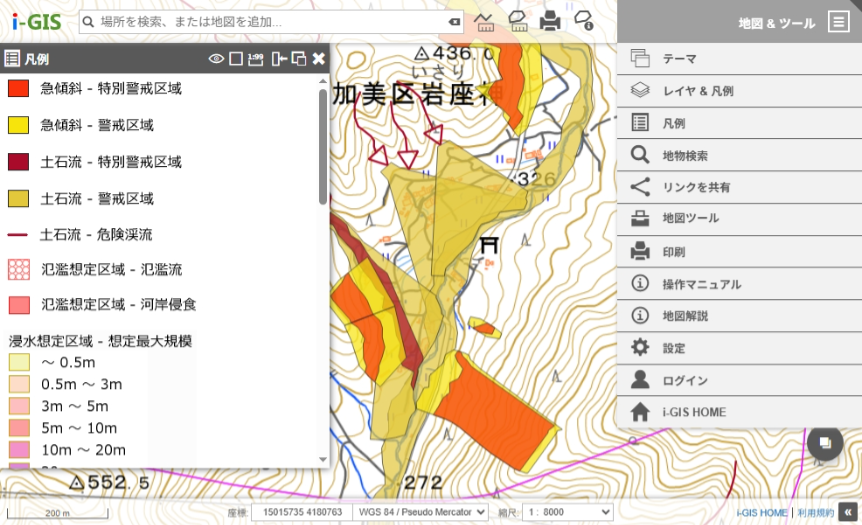The width and height of the screenshot is (862, 525).
Task: Click the yellow 急傾斜 - 警戒区域 swatch
Action: pyautogui.click(x=18, y=125)
